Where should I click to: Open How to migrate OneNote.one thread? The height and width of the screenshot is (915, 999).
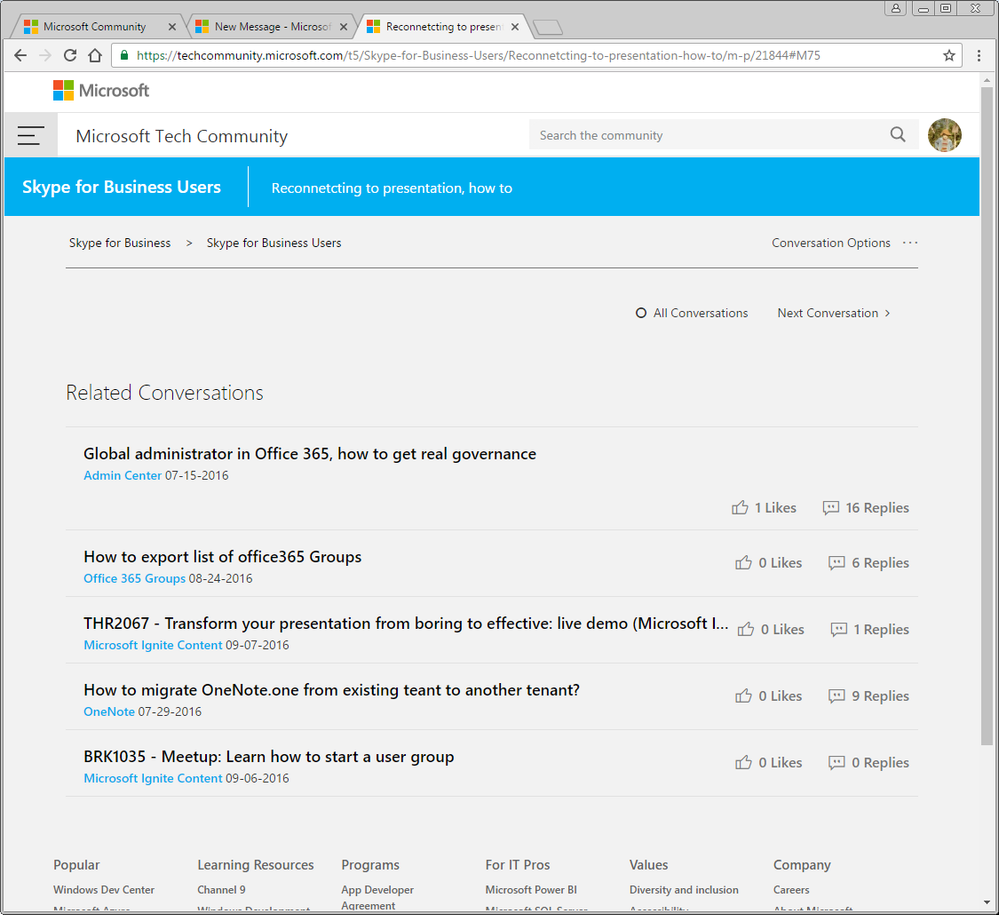(331, 690)
